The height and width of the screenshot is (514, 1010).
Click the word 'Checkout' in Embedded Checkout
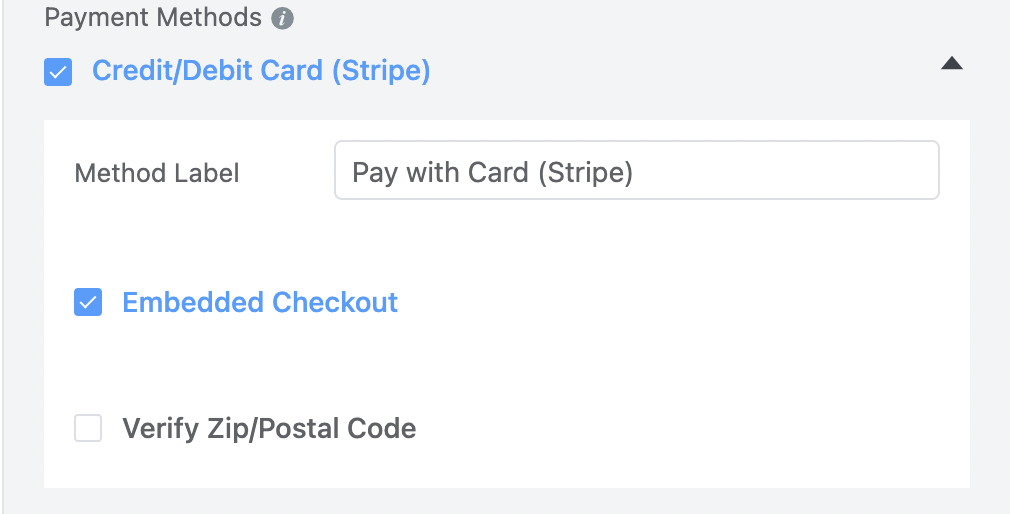334,302
